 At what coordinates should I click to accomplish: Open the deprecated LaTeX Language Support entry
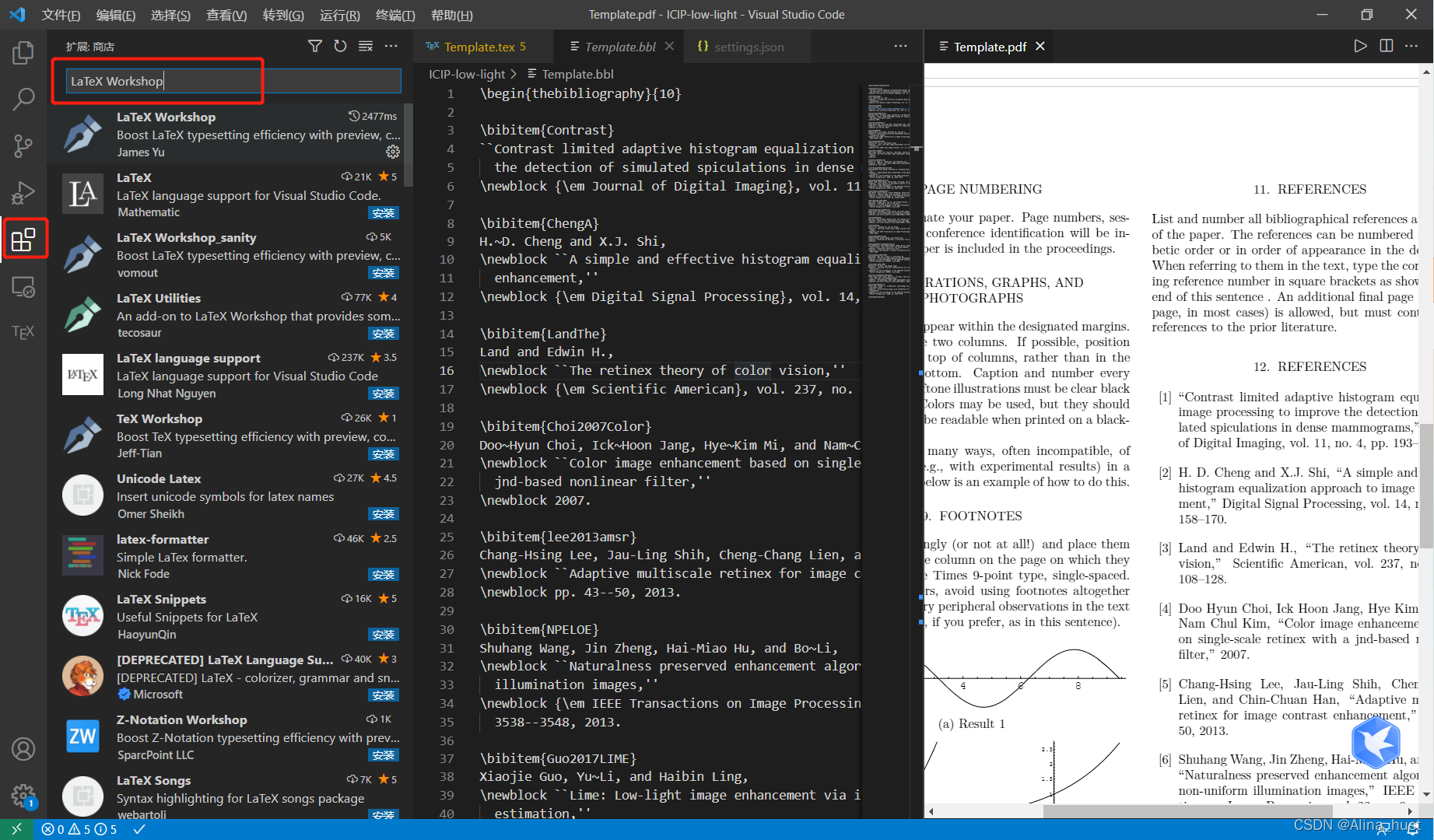click(x=230, y=676)
